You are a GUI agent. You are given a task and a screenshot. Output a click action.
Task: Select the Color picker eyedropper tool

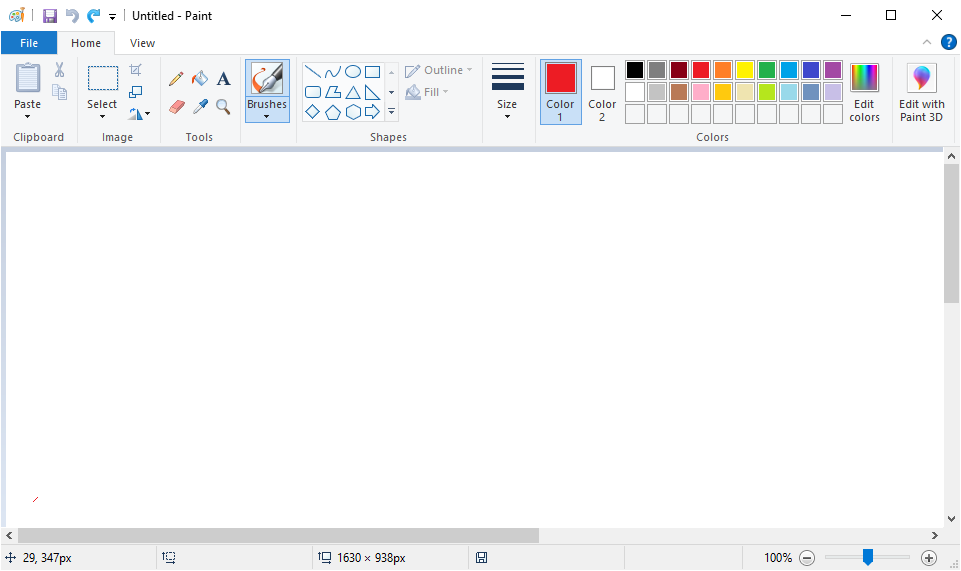(x=200, y=107)
